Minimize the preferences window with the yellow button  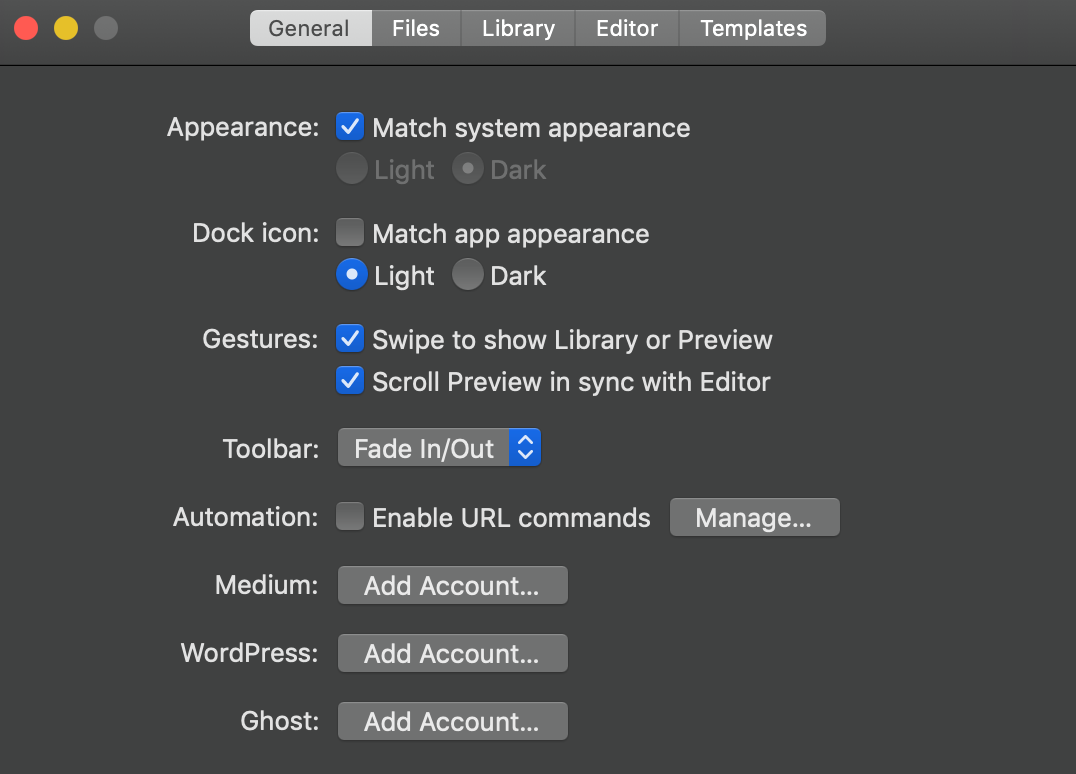66,28
